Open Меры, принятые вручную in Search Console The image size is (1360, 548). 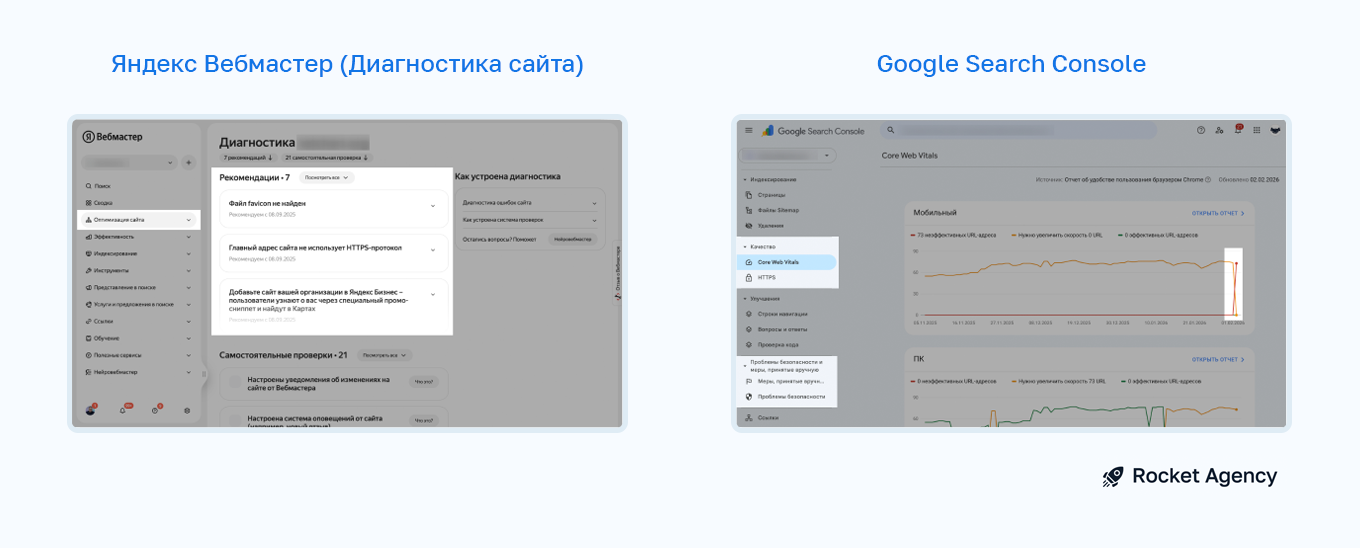787,381
